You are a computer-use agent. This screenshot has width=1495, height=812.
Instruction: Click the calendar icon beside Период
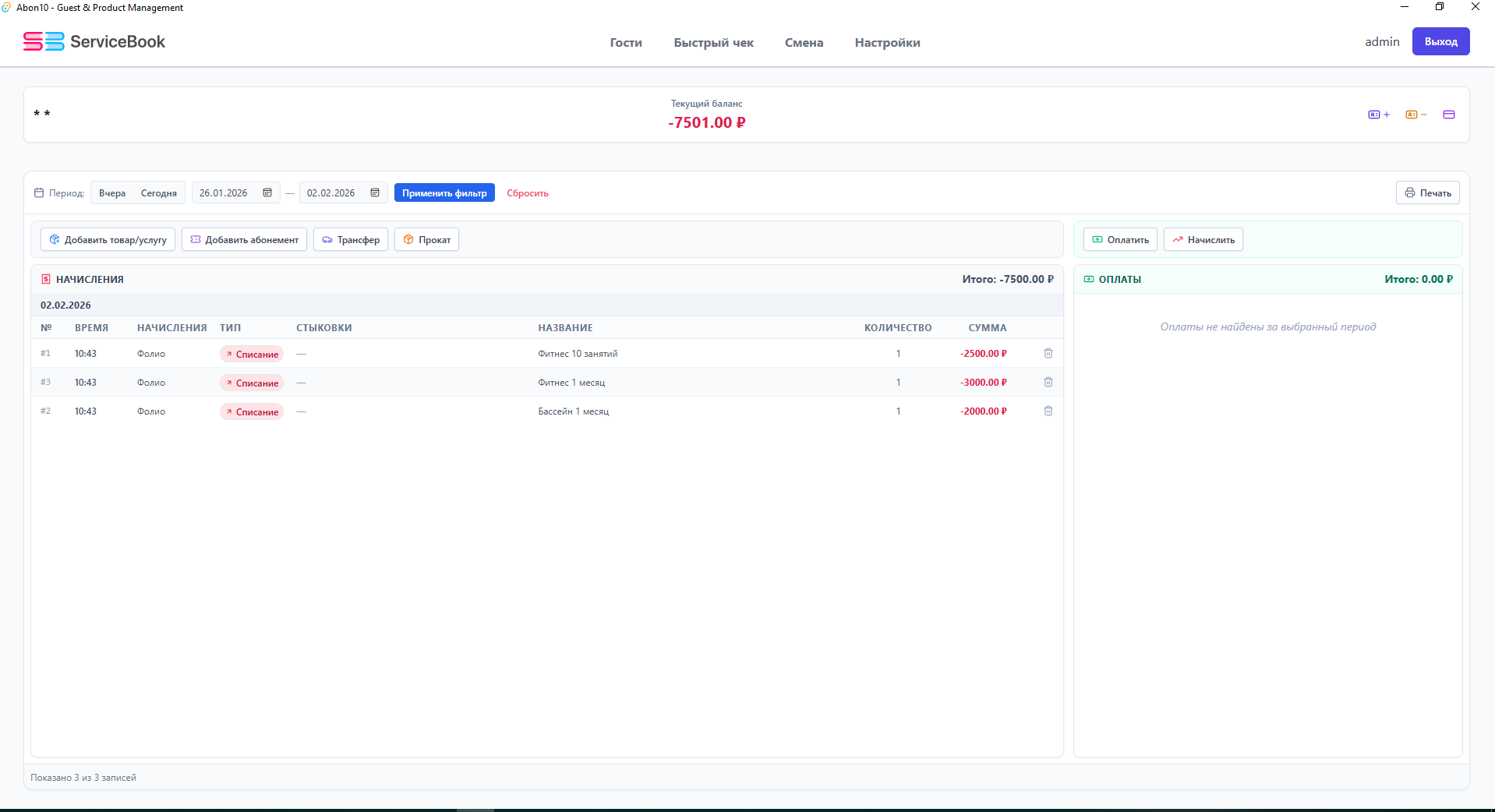point(39,193)
